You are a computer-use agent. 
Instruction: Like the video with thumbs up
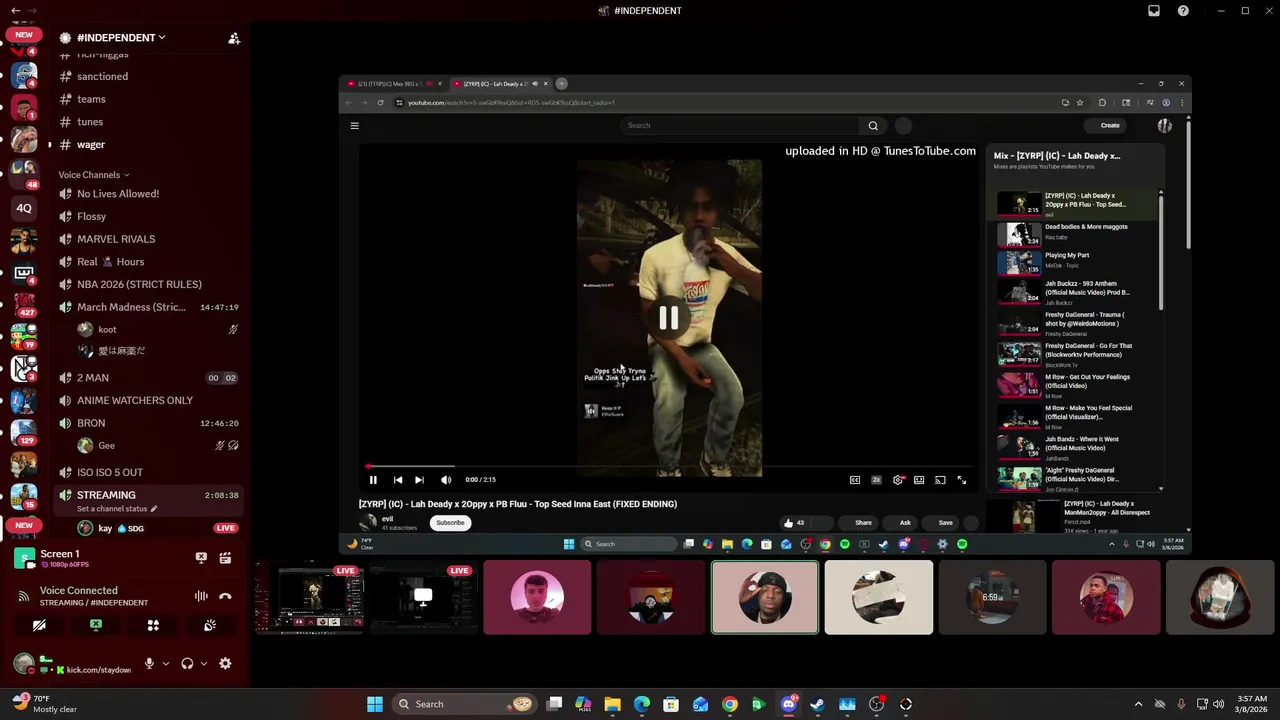click(x=788, y=523)
